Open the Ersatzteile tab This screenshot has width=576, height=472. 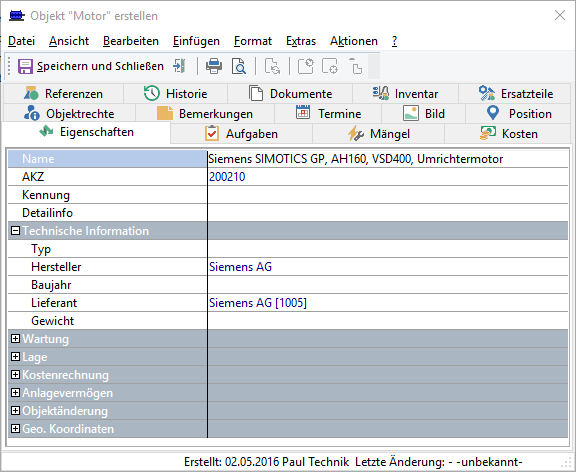click(515, 94)
